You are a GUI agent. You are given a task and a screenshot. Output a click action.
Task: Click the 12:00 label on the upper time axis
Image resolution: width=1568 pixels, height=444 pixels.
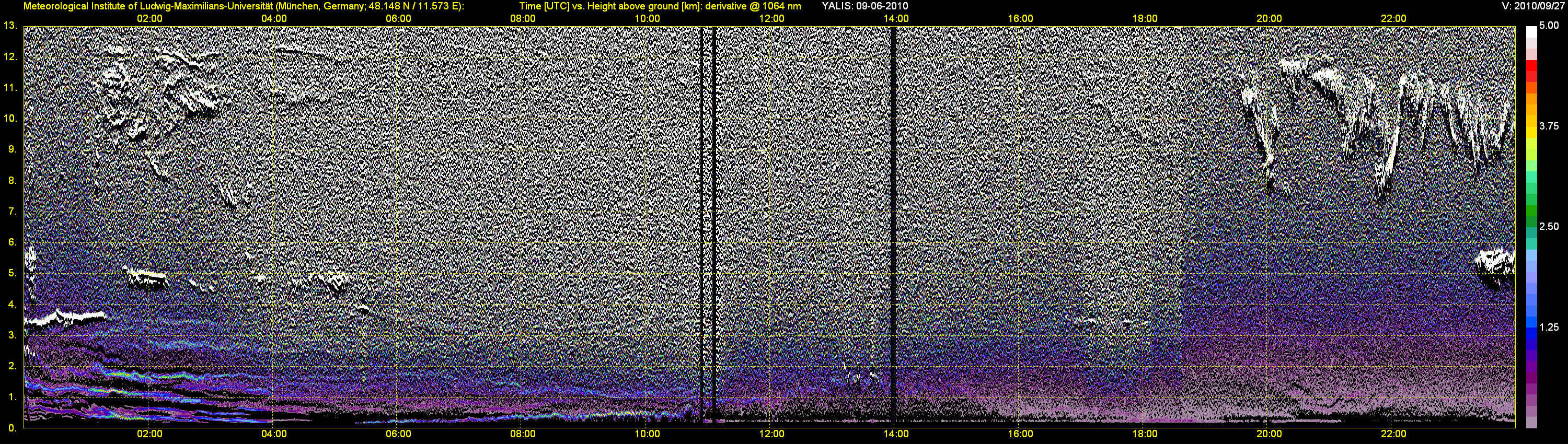(x=771, y=18)
